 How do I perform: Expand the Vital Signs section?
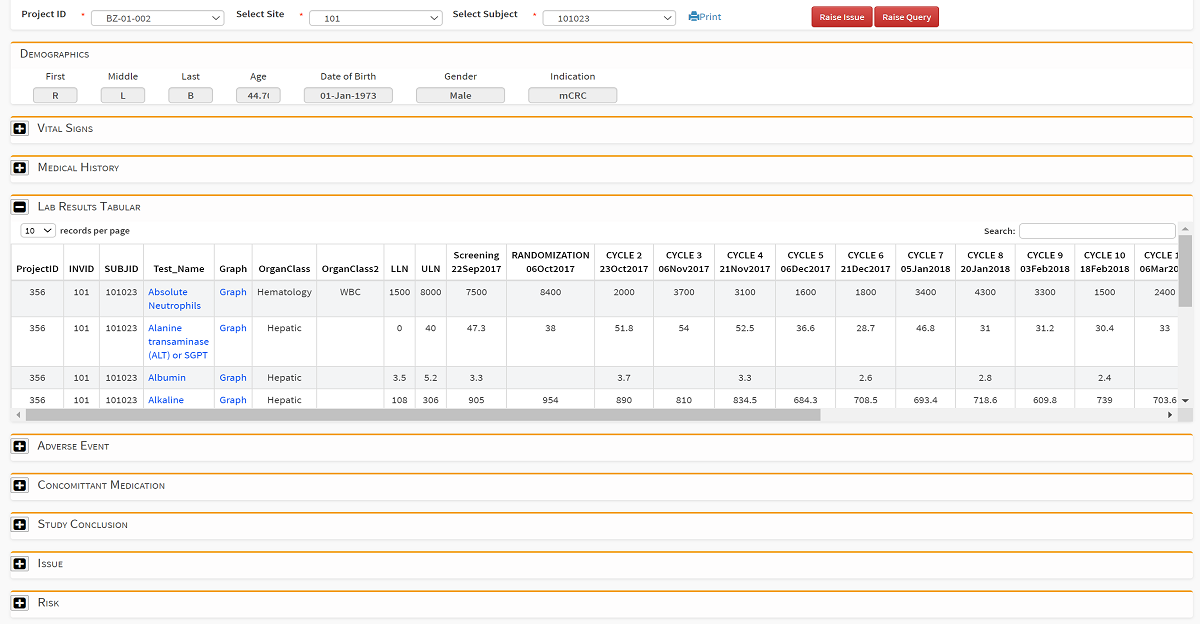pos(19,129)
